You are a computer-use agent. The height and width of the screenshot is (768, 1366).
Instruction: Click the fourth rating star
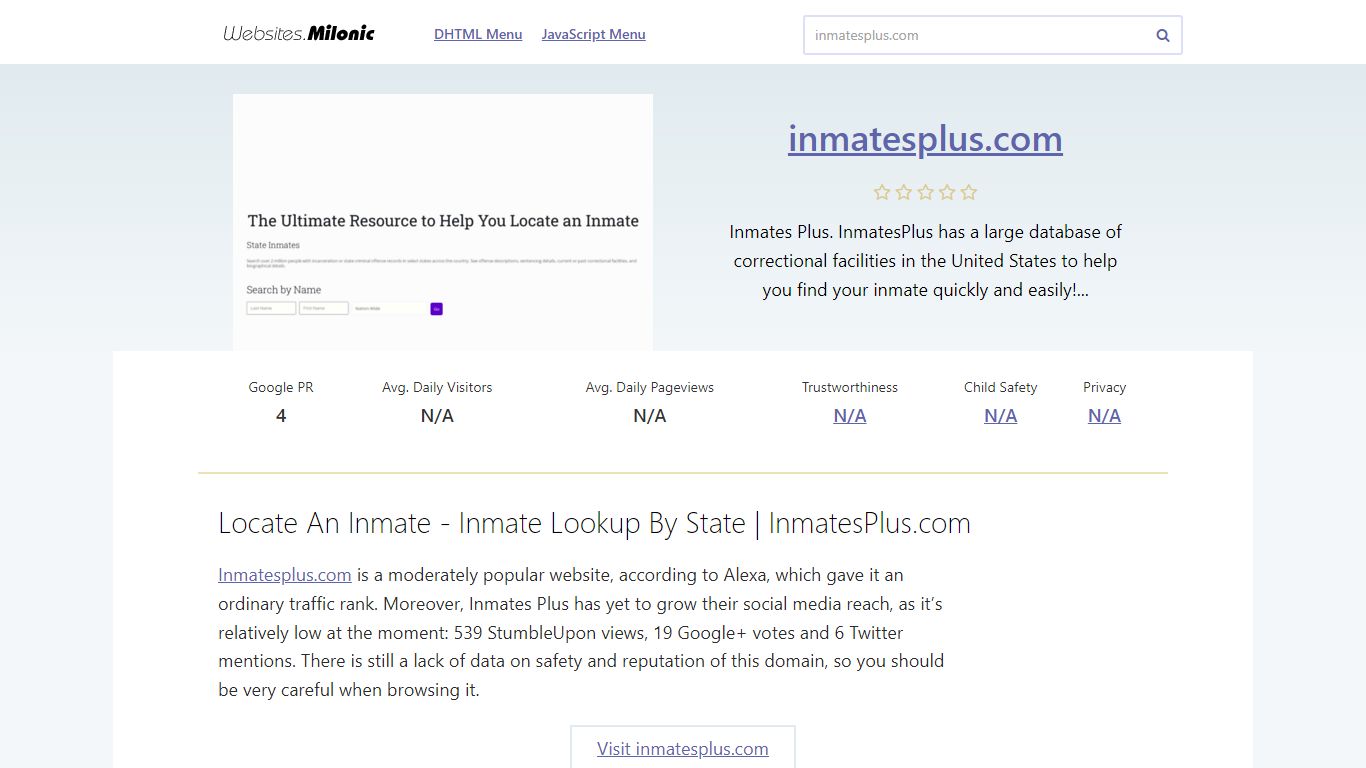947,192
